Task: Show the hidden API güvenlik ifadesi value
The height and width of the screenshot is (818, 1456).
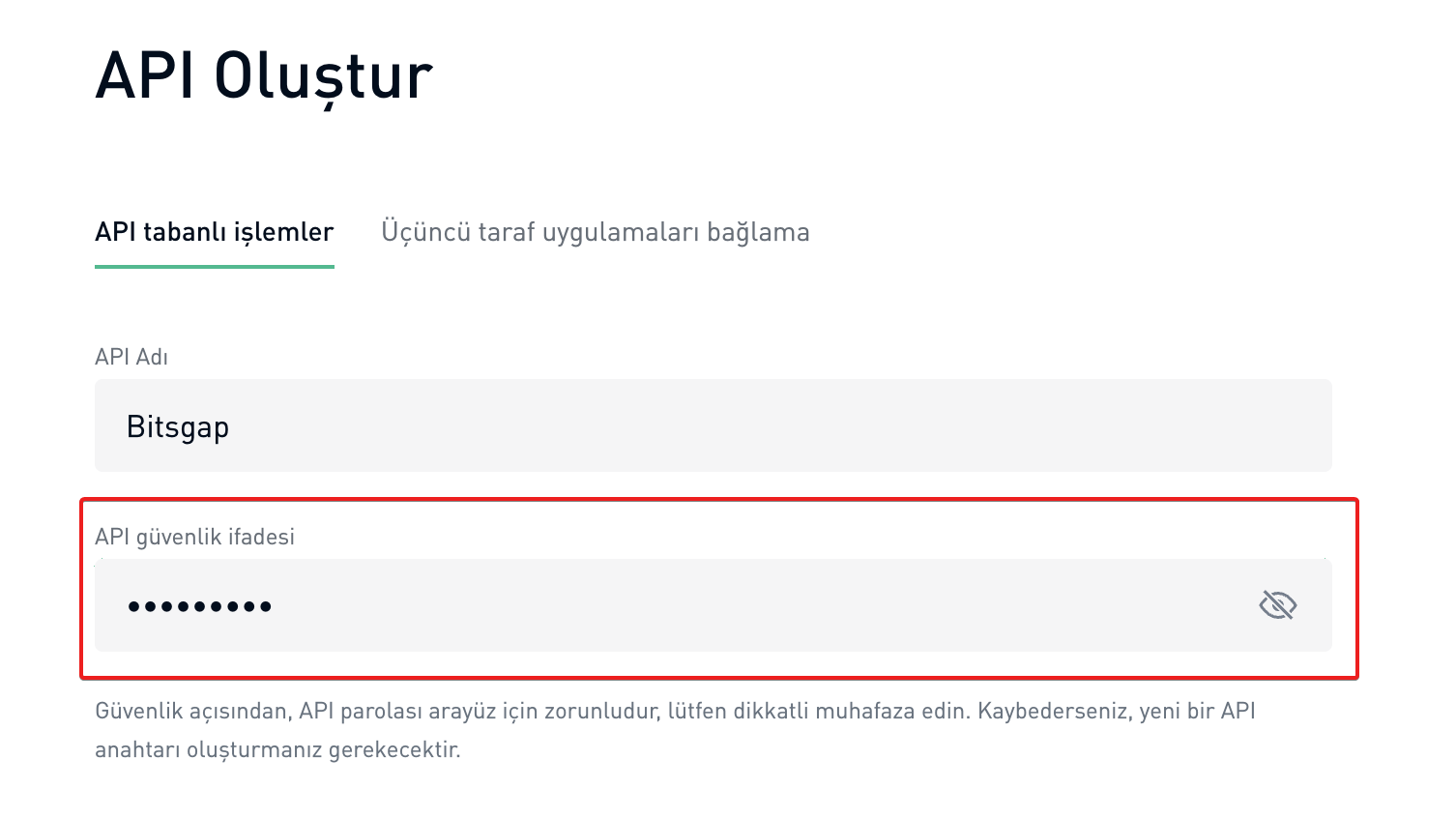Action: (x=1277, y=606)
